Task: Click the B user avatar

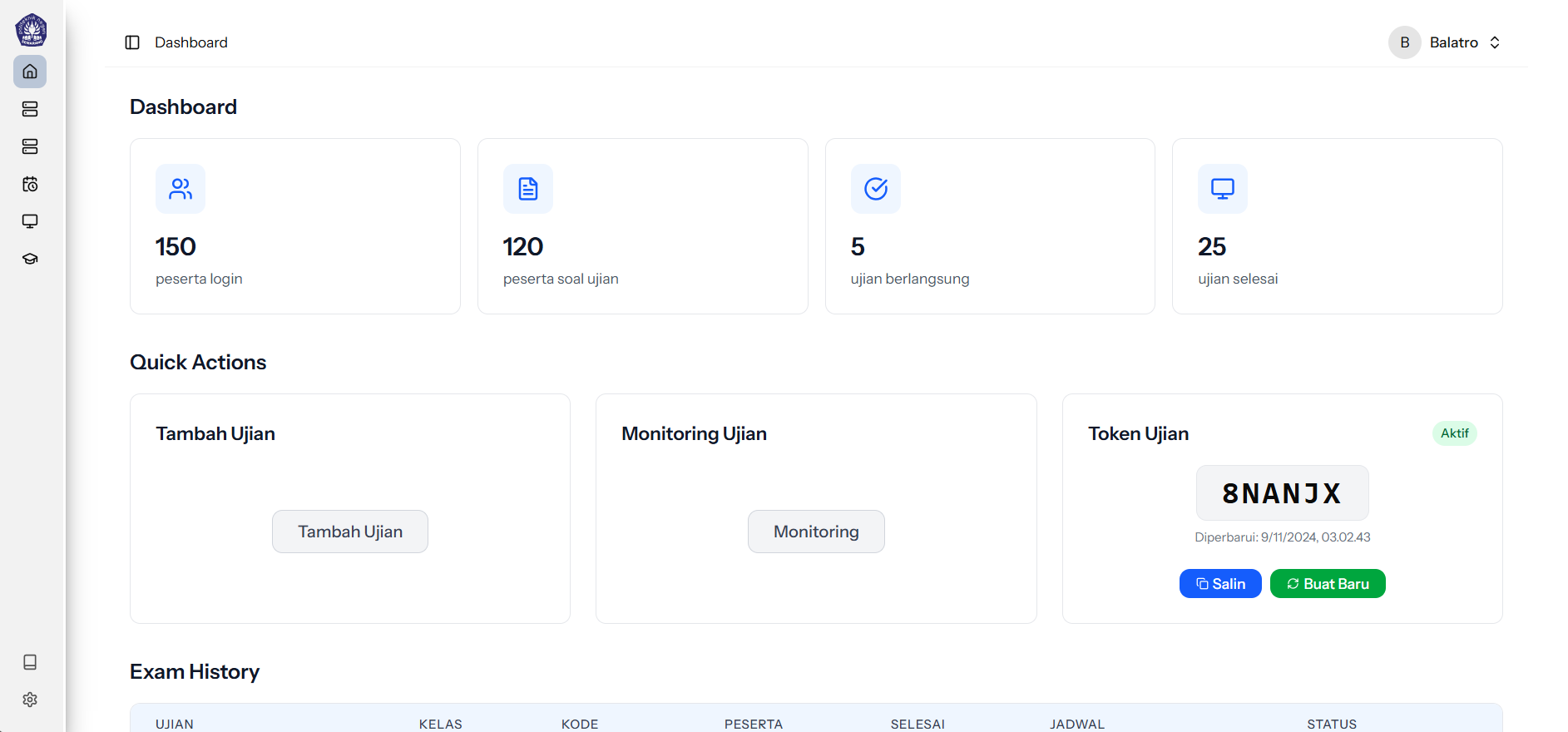Action: tap(1404, 42)
